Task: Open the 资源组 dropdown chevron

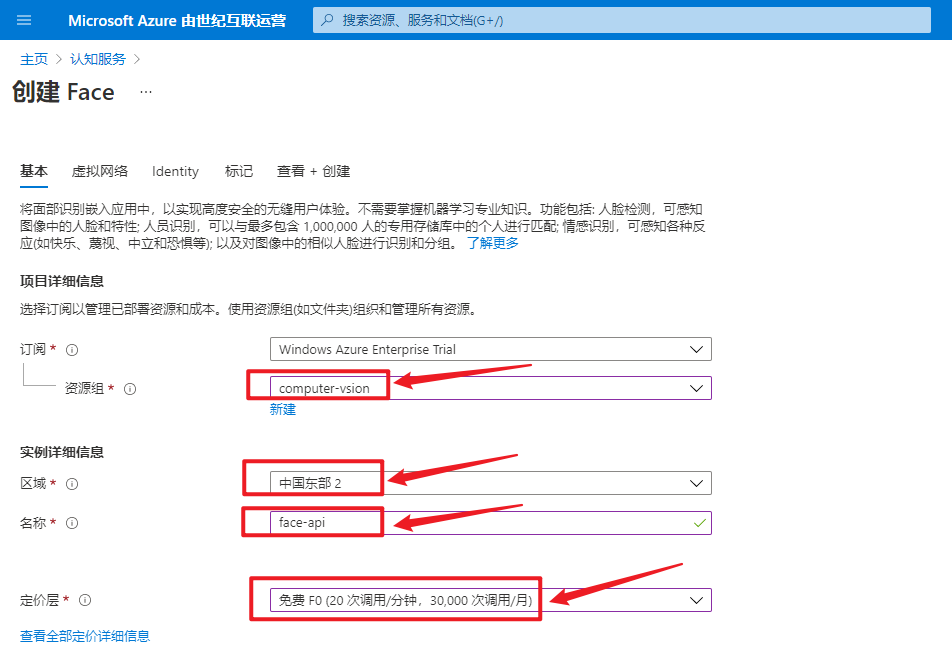Action: pos(696,389)
